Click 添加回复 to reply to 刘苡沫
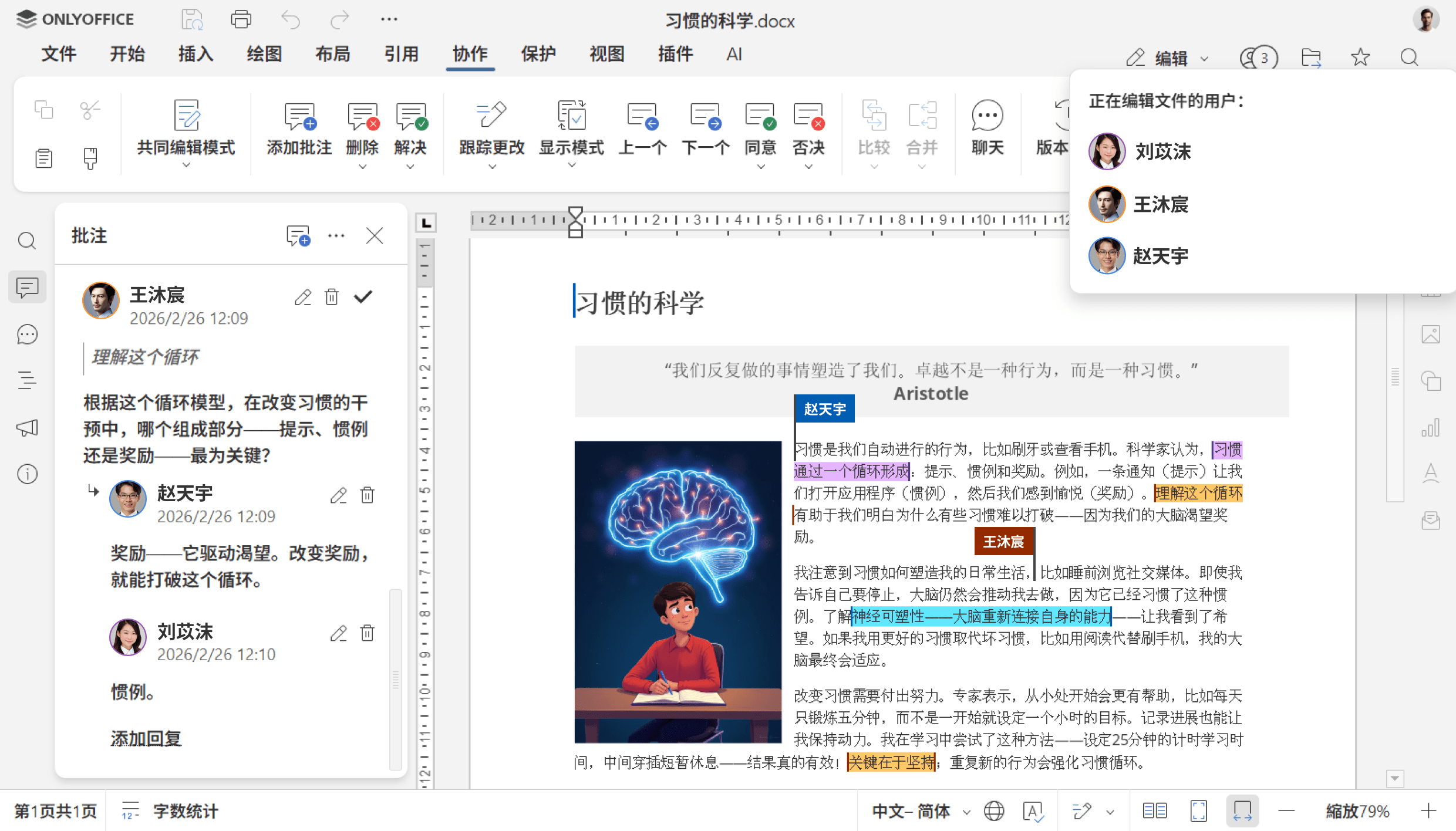 pos(145,739)
